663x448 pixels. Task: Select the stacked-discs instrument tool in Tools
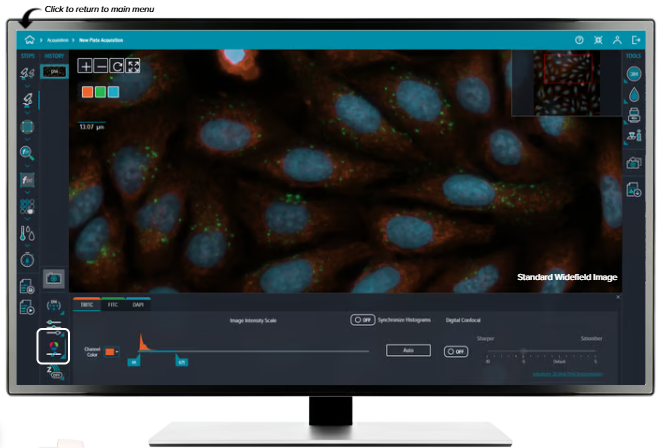[634, 115]
